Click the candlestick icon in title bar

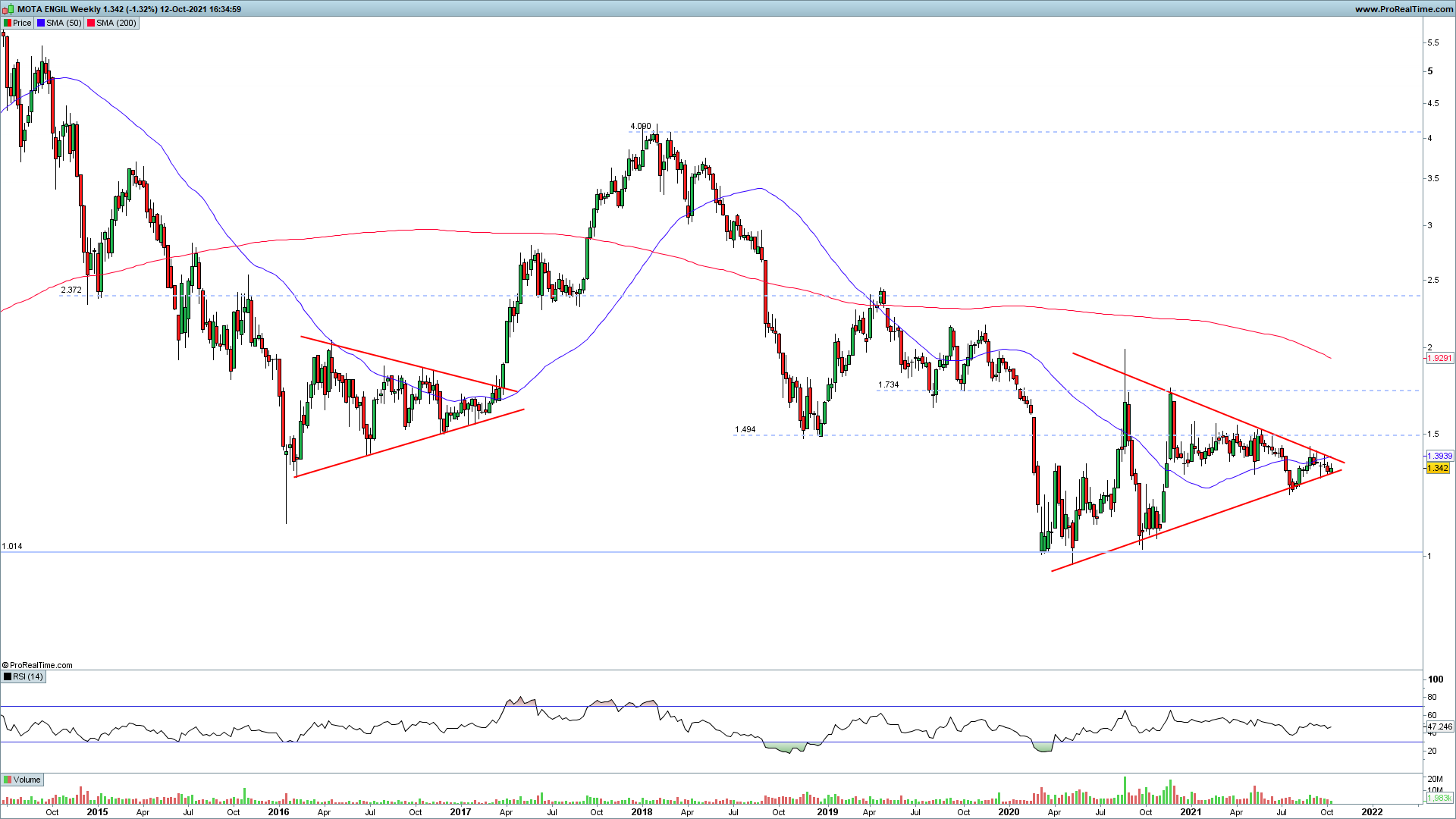pos(8,9)
